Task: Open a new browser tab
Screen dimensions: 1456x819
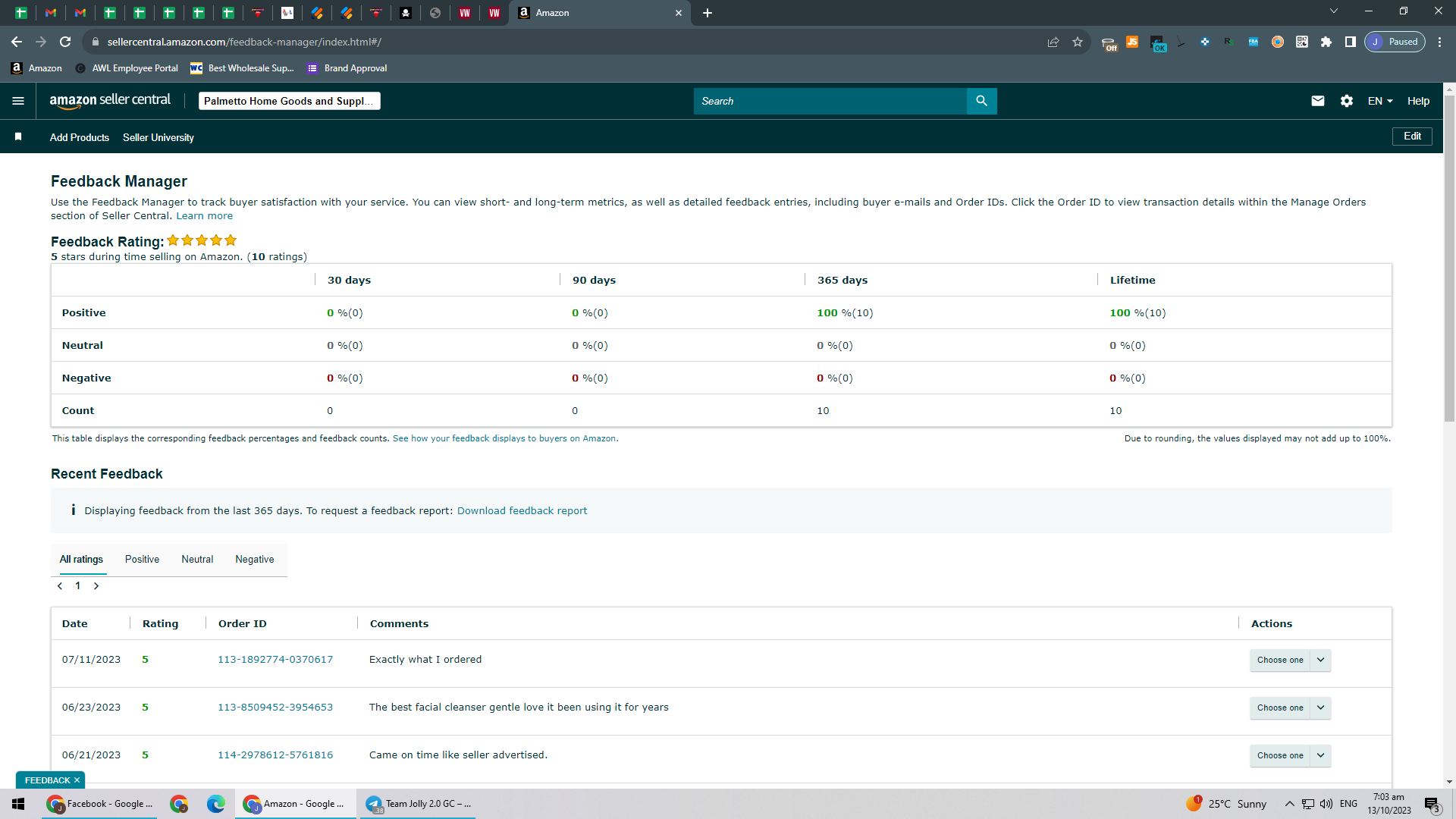Action: 708,13
